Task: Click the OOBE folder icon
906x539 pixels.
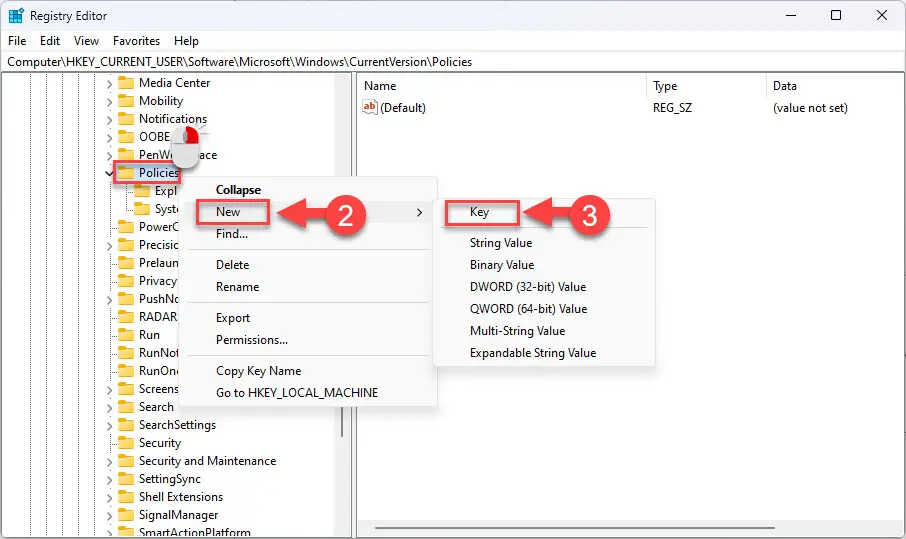Action: [126, 137]
